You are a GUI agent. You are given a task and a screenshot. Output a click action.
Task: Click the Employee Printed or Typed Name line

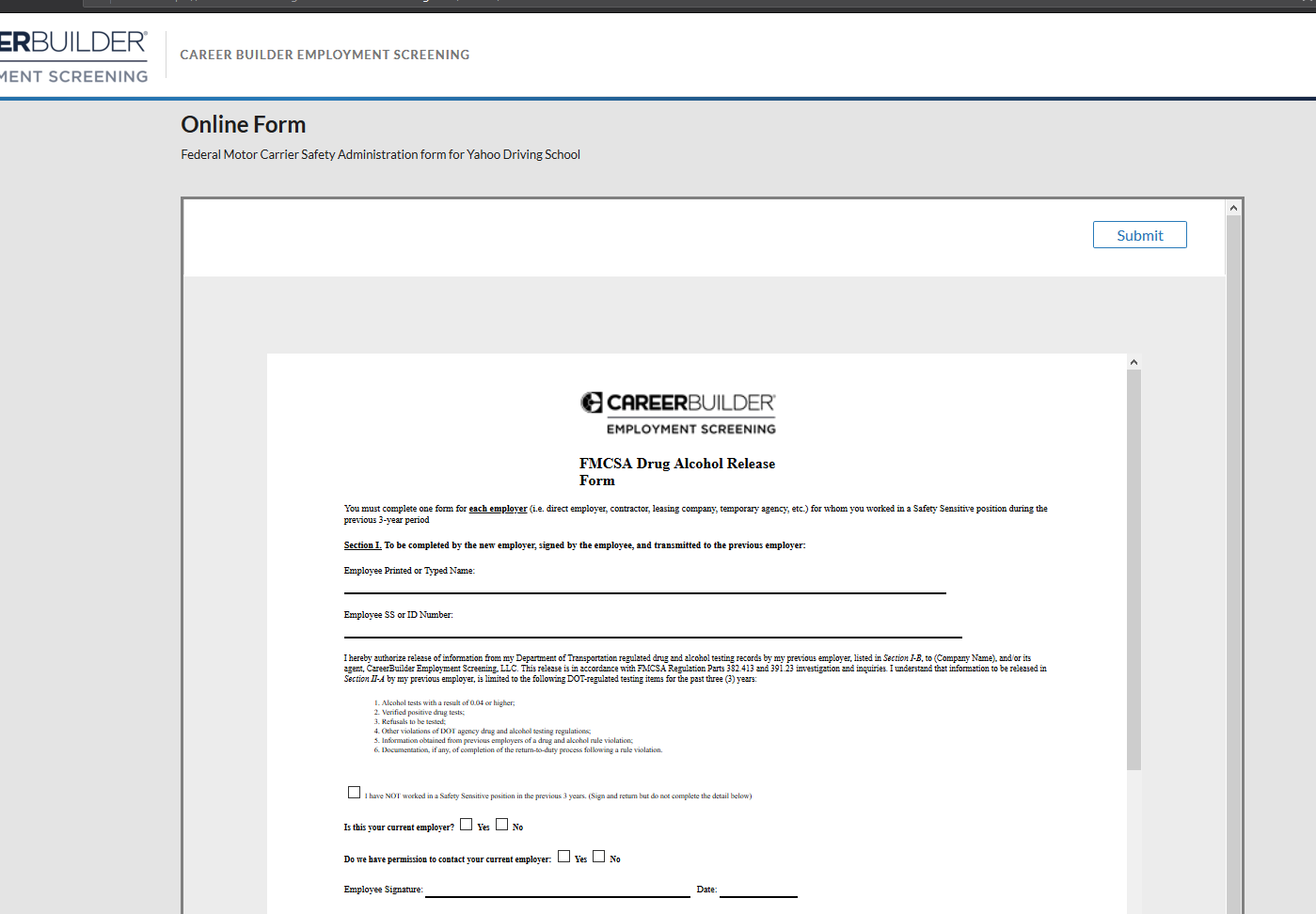click(x=644, y=587)
